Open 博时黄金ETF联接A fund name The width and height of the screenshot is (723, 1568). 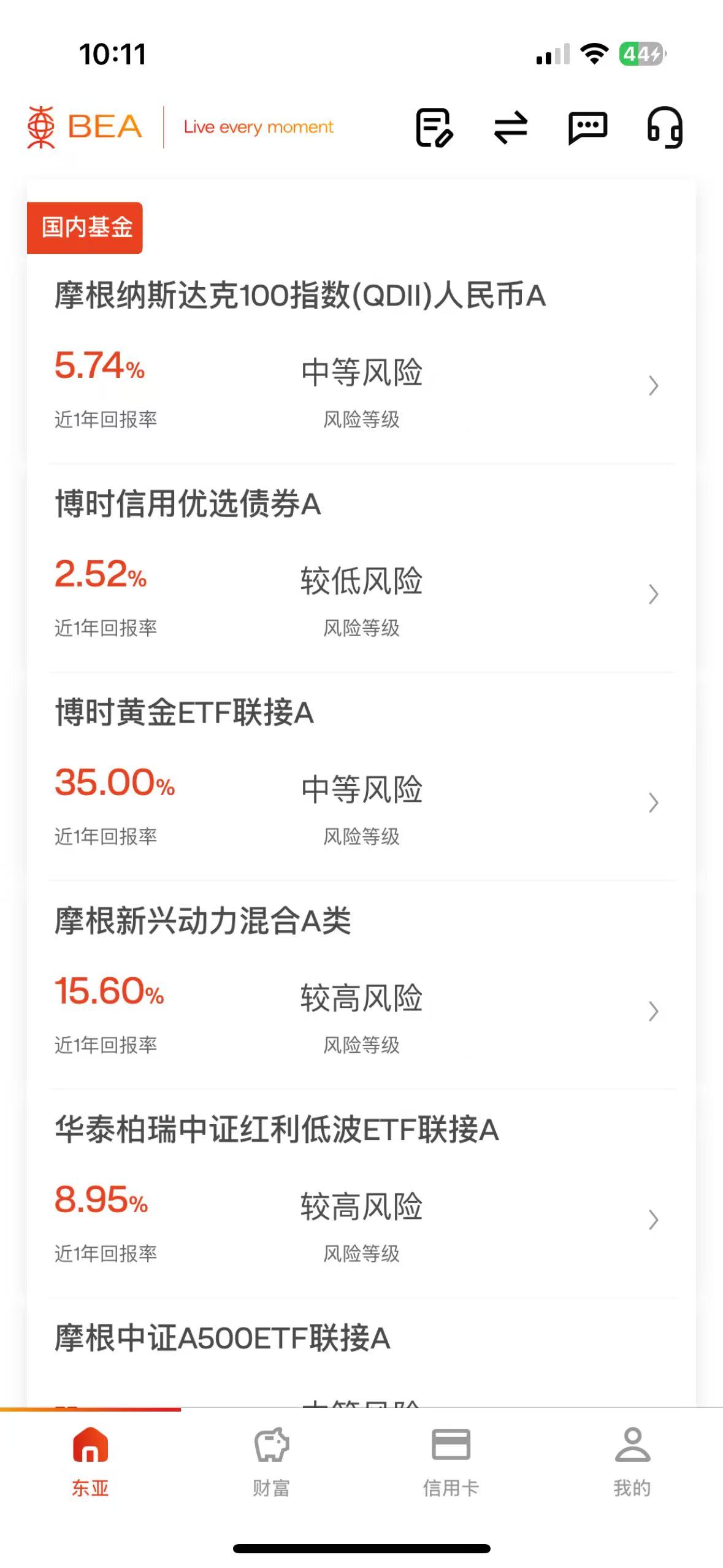click(185, 713)
